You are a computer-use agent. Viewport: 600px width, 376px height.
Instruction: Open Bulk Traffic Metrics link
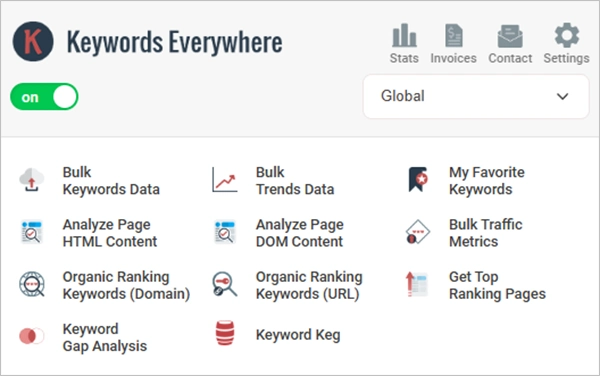tap(486, 233)
